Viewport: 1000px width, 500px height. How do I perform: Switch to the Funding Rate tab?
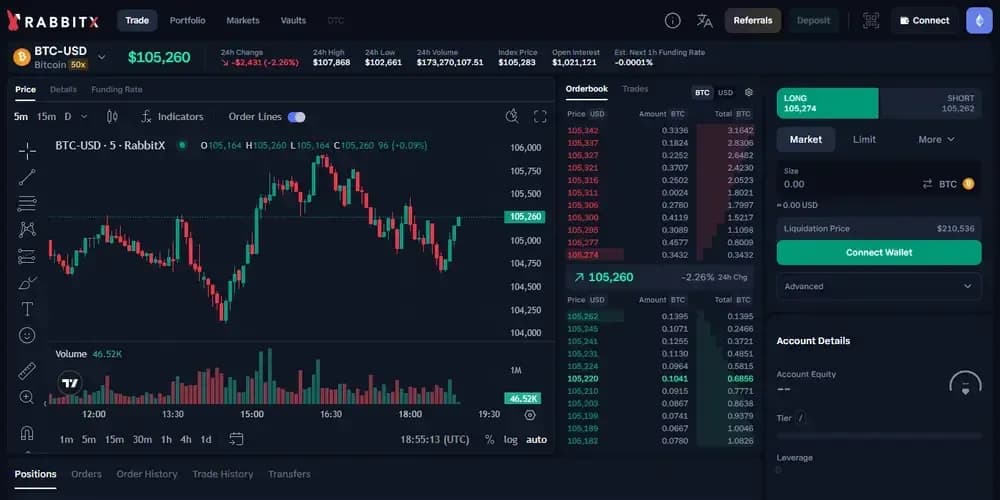click(117, 89)
